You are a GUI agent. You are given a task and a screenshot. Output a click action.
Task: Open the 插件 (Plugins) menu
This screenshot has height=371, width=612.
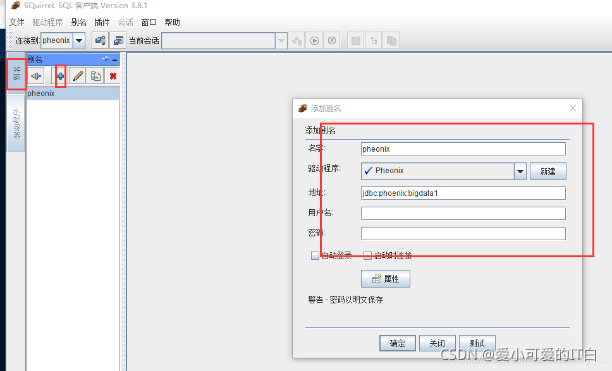pos(102,22)
